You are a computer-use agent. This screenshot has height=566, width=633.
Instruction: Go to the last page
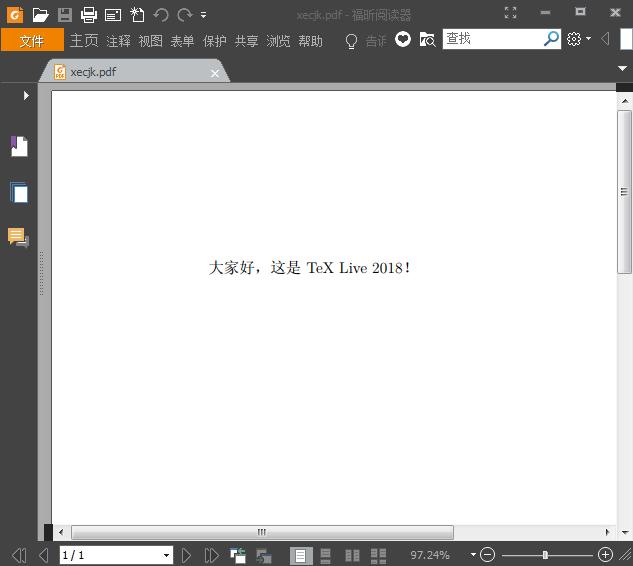(212, 556)
